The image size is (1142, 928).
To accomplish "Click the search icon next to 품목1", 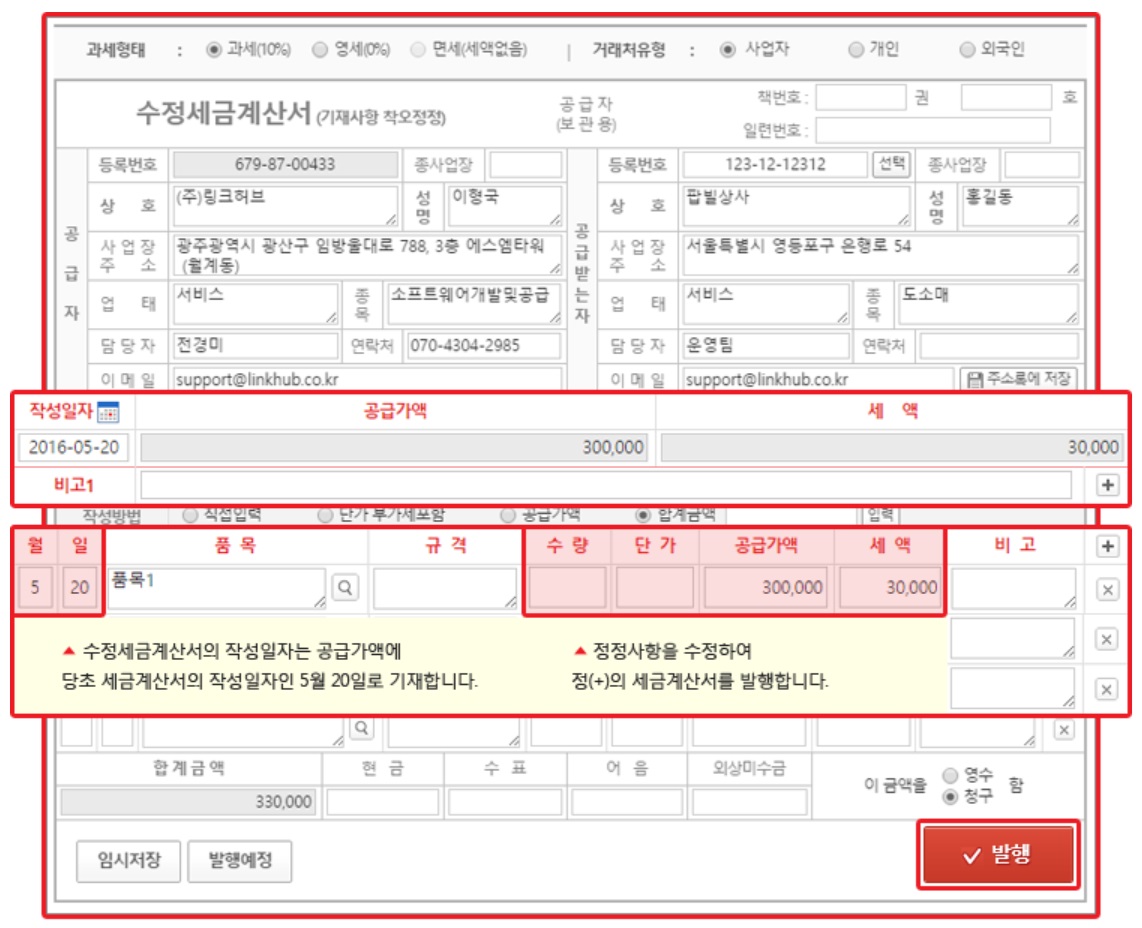I will [x=345, y=587].
